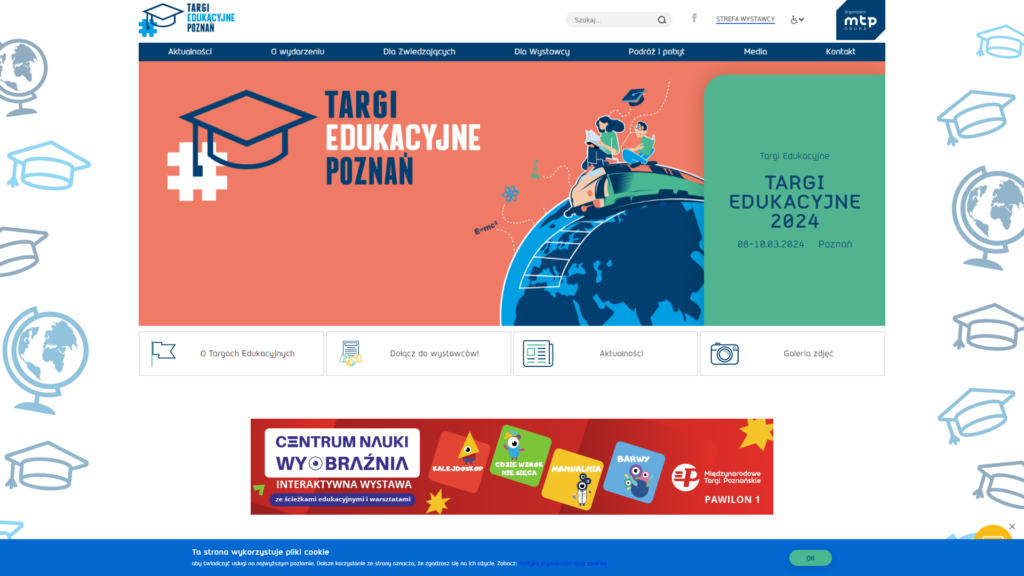Open the Dla Wystawcy menu item

coord(542,52)
